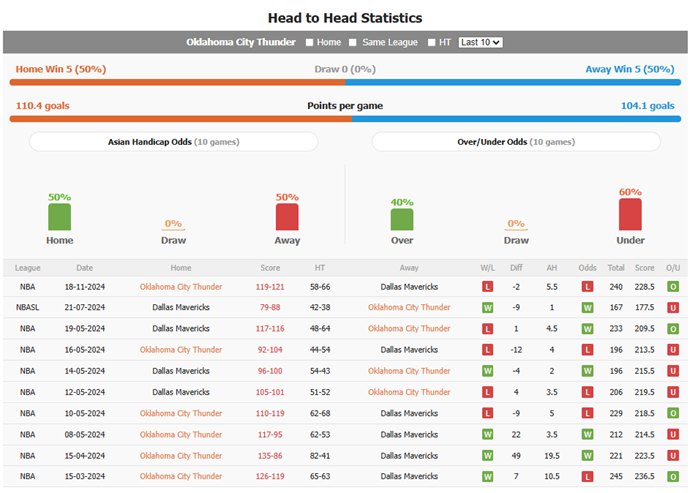The width and height of the screenshot is (690, 493).
Task: Click the W/L loss badge for 18-11-2024 game
Action: pyautogui.click(x=487, y=287)
